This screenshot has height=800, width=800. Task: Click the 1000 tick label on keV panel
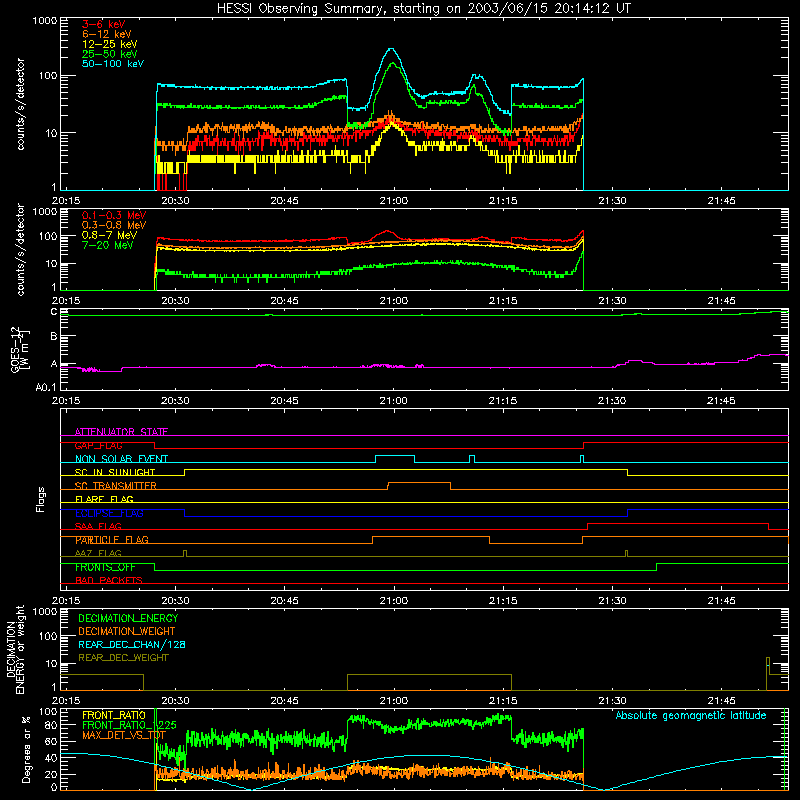tap(44, 21)
